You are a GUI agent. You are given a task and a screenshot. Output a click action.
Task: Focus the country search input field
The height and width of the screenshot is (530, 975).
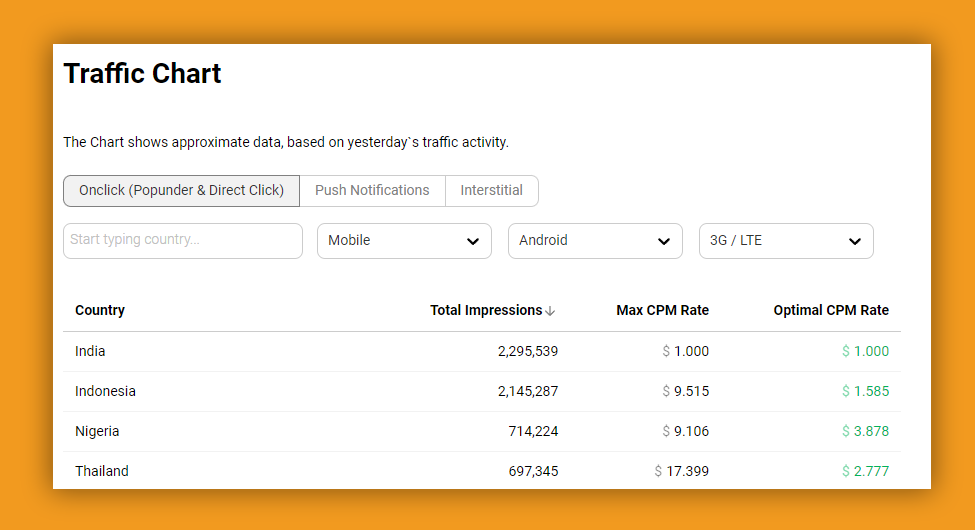pos(182,241)
